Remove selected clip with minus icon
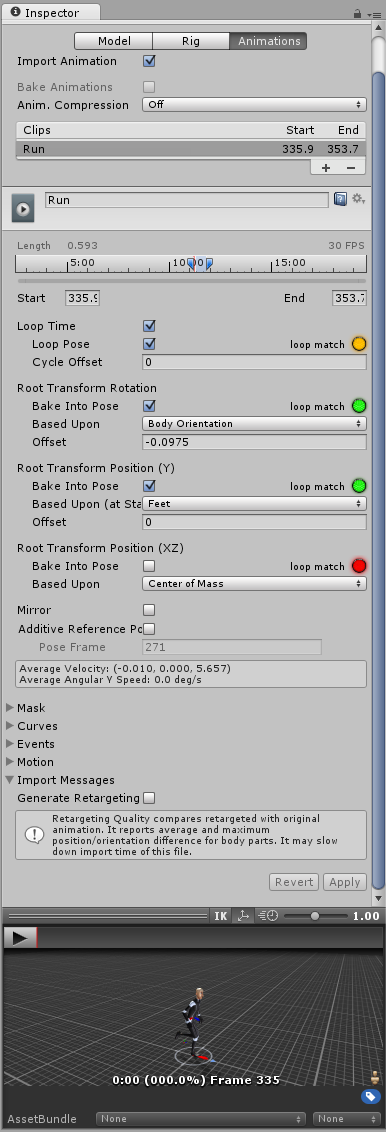This screenshot has width=386, height=1132. (x=351, y=167)
